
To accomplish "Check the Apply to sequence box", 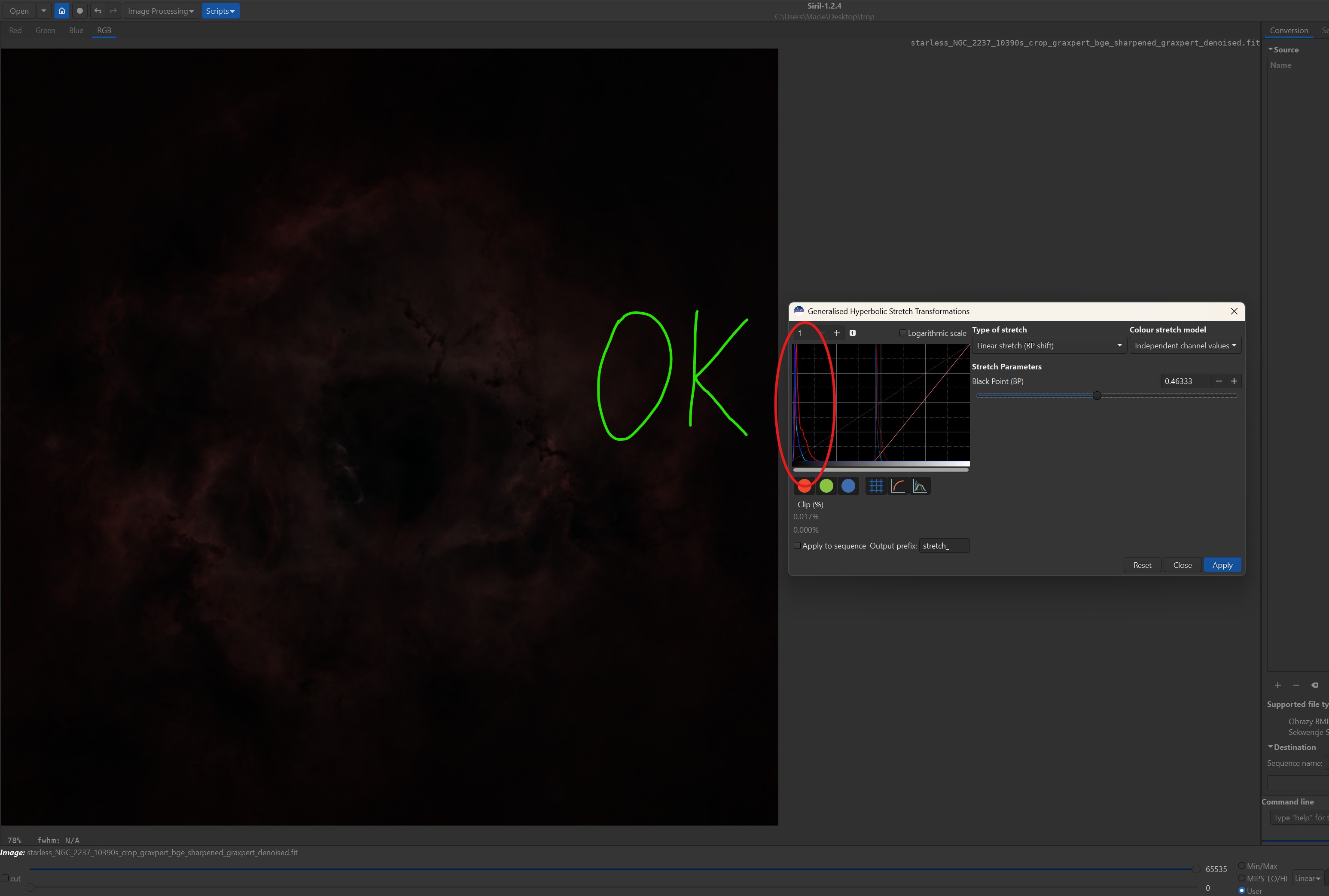I will [797, 546].
